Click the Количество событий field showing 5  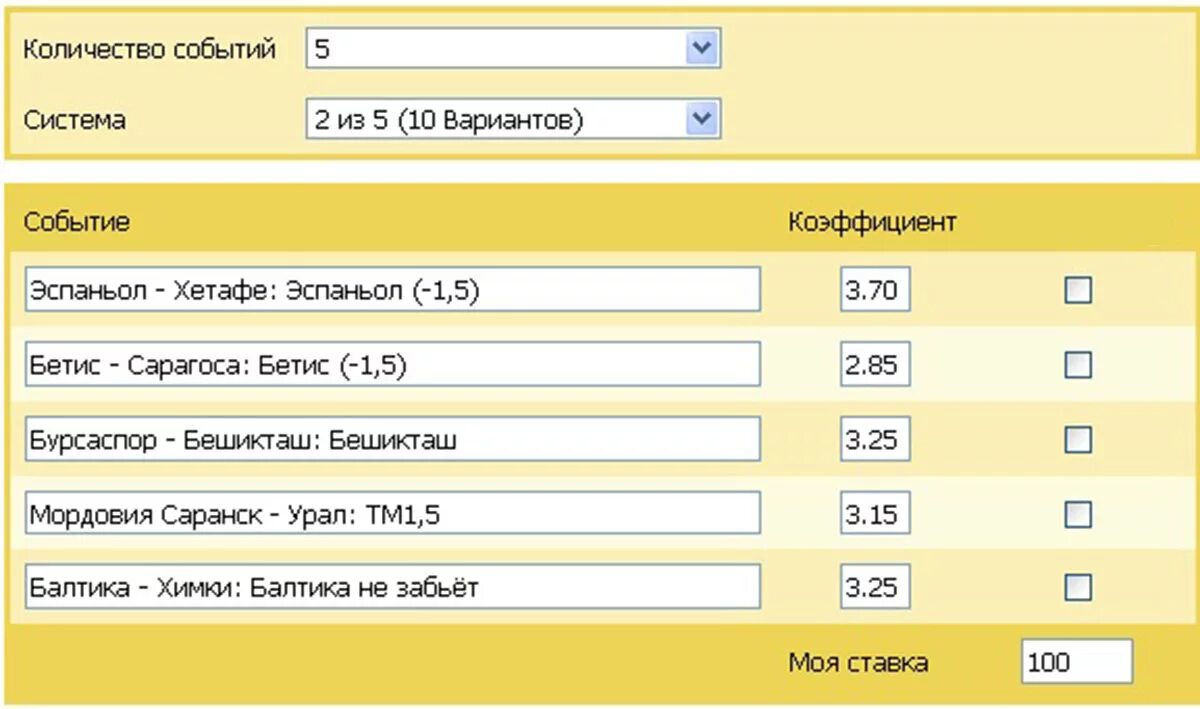pyautogui.click(x=513, y=47)
